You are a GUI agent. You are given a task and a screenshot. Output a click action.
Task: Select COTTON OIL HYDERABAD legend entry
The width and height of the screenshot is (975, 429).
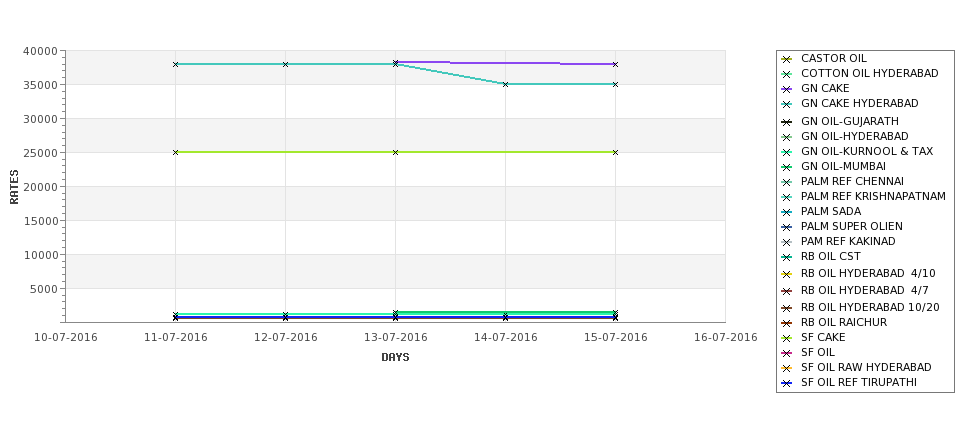tap(869, 73)
